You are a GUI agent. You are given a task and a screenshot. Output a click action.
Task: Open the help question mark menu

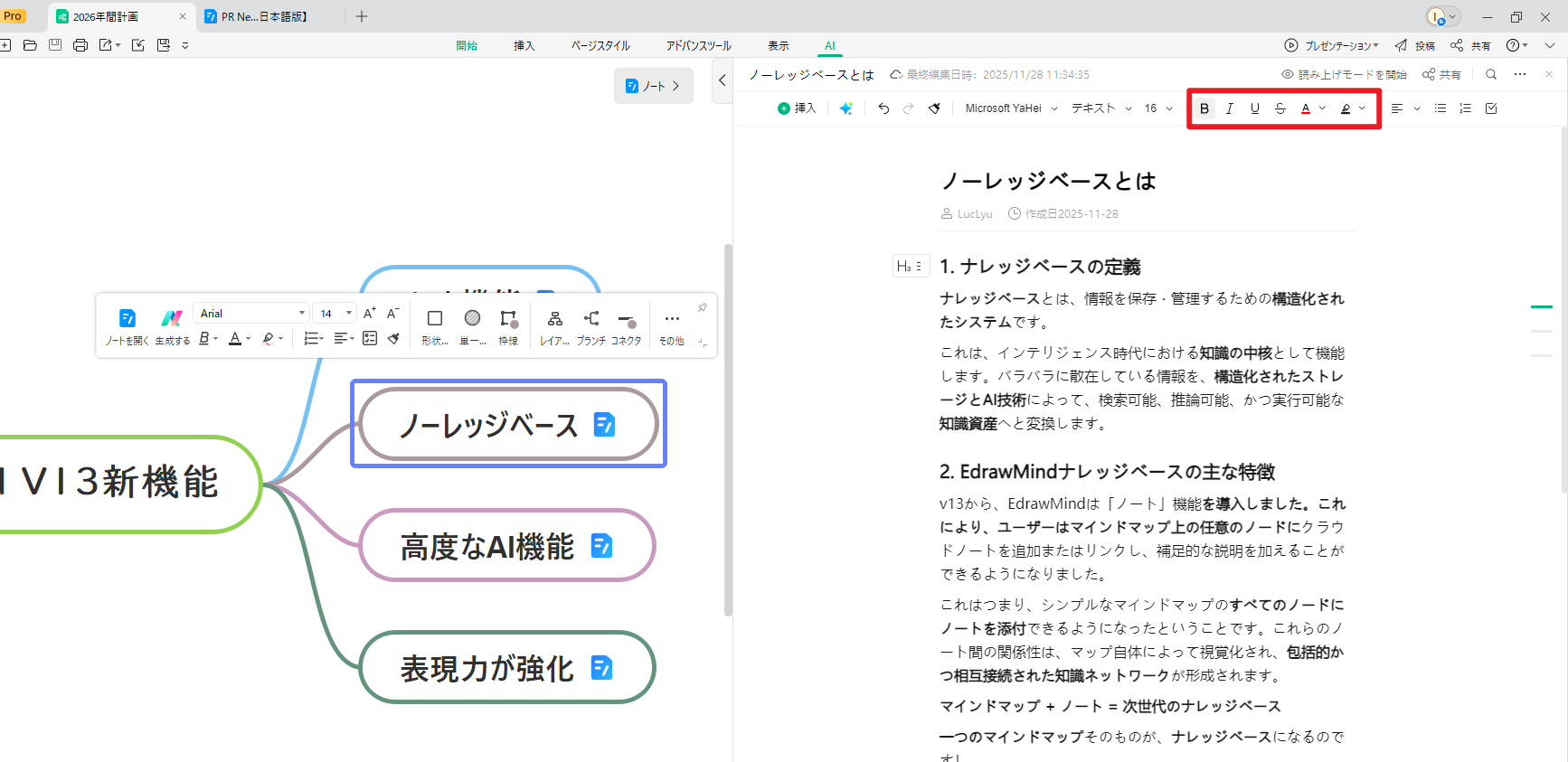(x=1516, y=45)
